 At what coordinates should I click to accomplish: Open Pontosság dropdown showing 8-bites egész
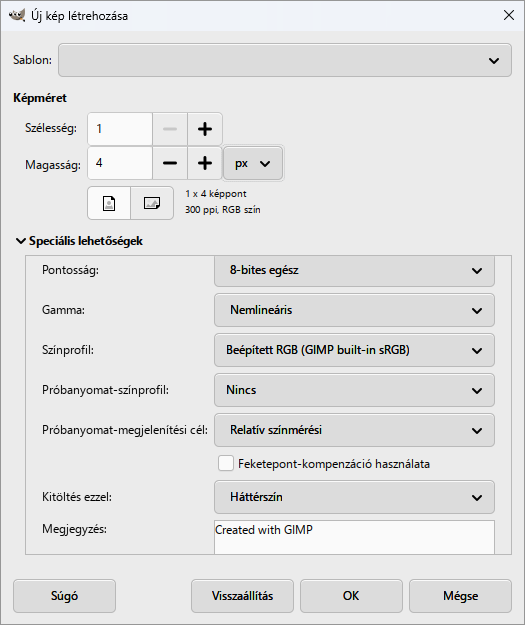[x=354, y=270]
